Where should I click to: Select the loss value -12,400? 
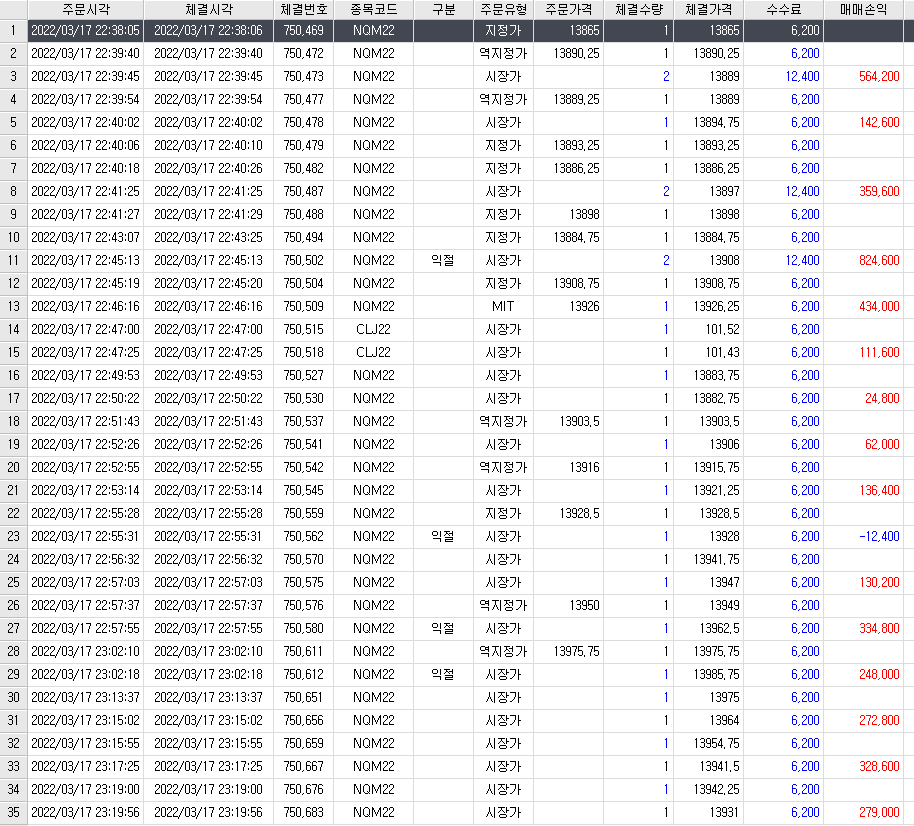click(x=879, y=536)
